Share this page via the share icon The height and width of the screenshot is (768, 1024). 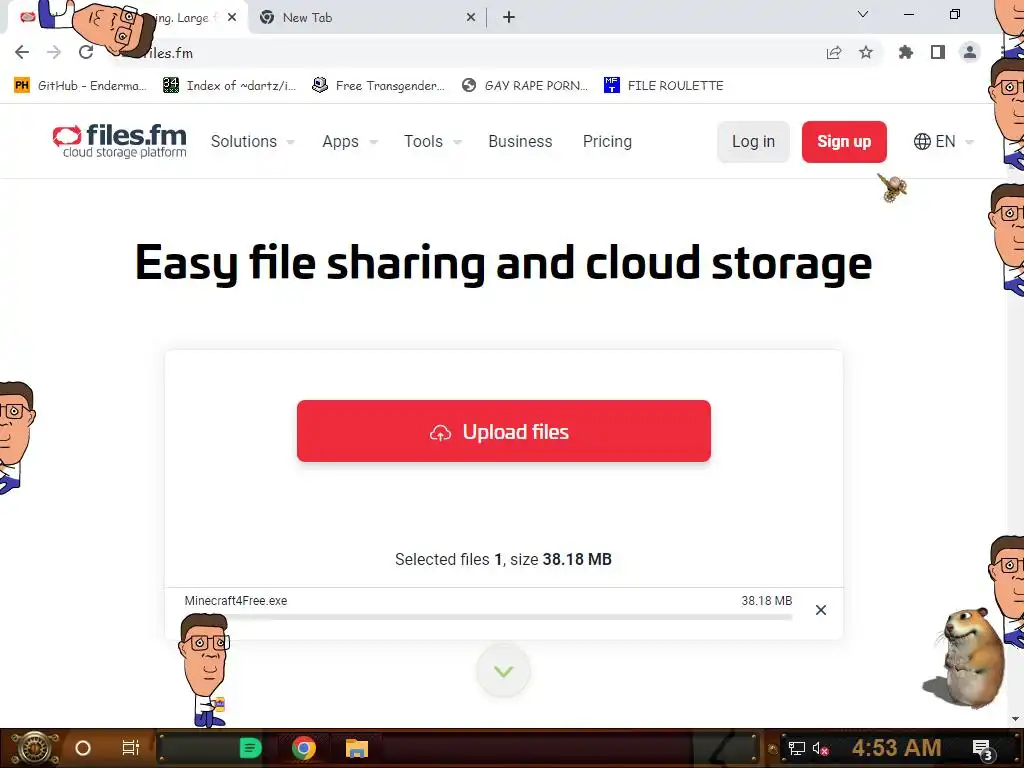(x=834, y=52)
